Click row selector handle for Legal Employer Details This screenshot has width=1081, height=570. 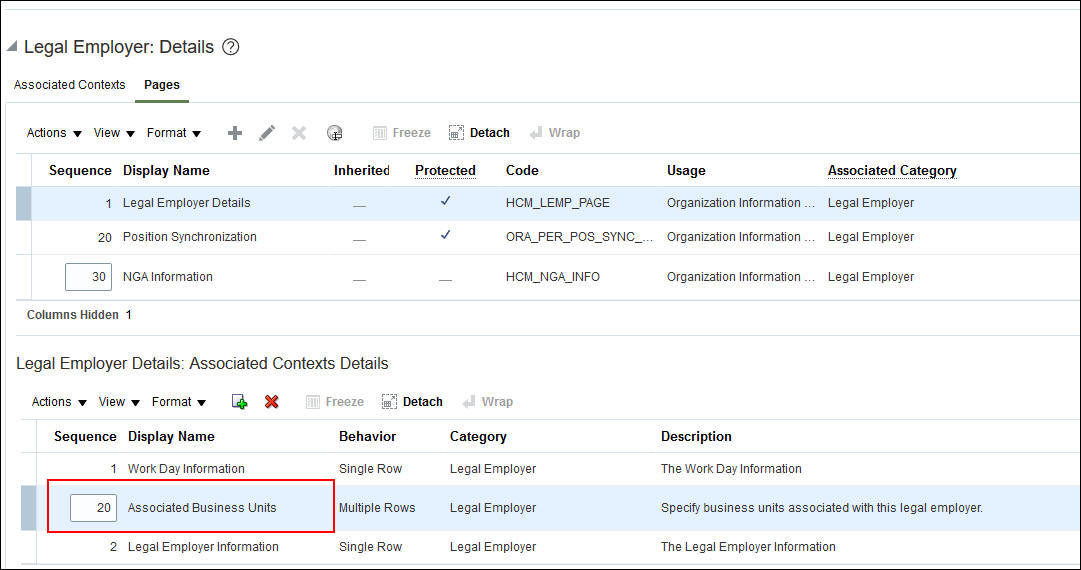tap(24, 203)
